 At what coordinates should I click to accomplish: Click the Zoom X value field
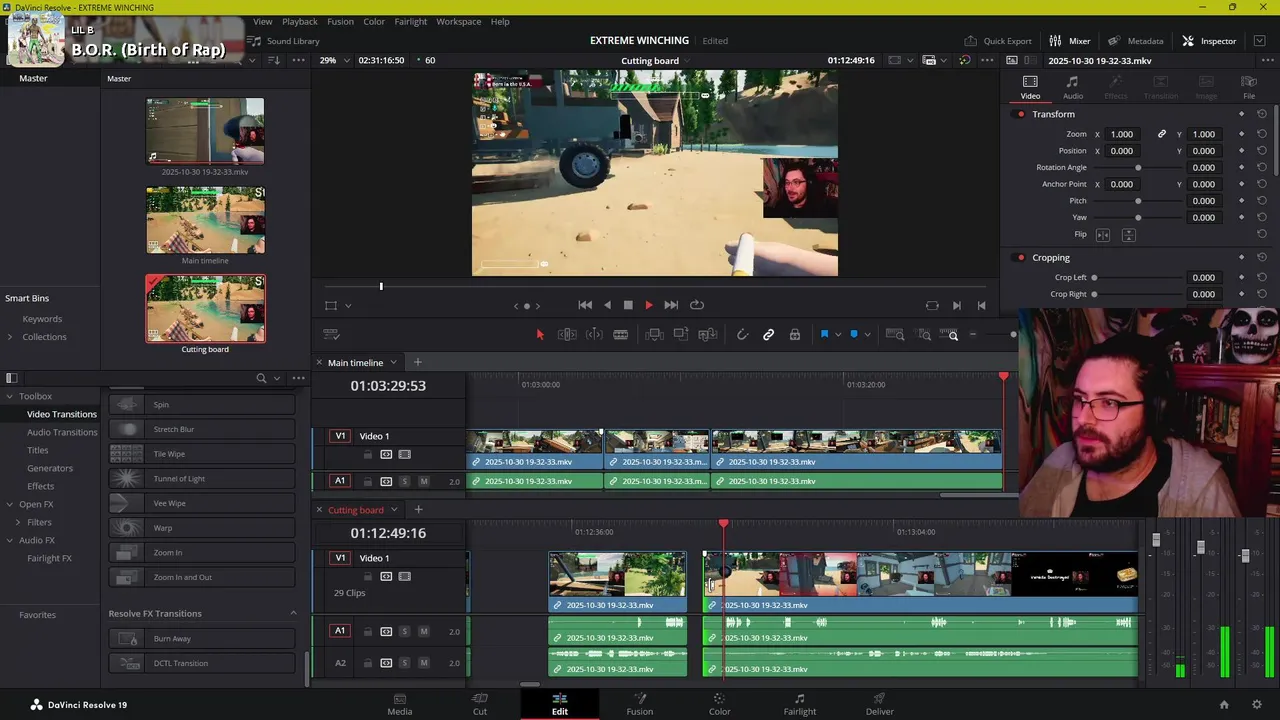click(1122, 134)
